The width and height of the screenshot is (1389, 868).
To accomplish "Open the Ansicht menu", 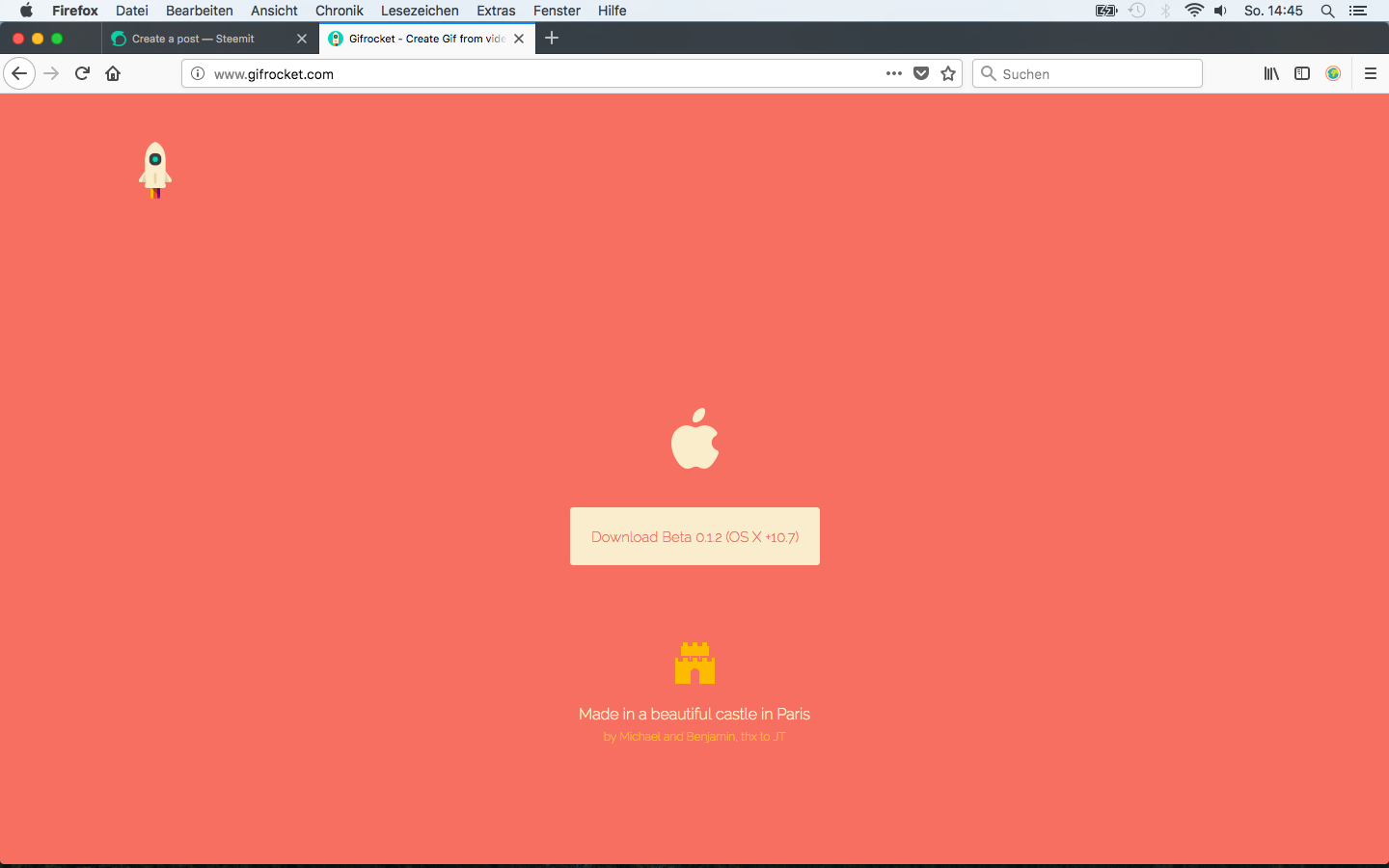I will pyautogui.click(x=274, y=11).
